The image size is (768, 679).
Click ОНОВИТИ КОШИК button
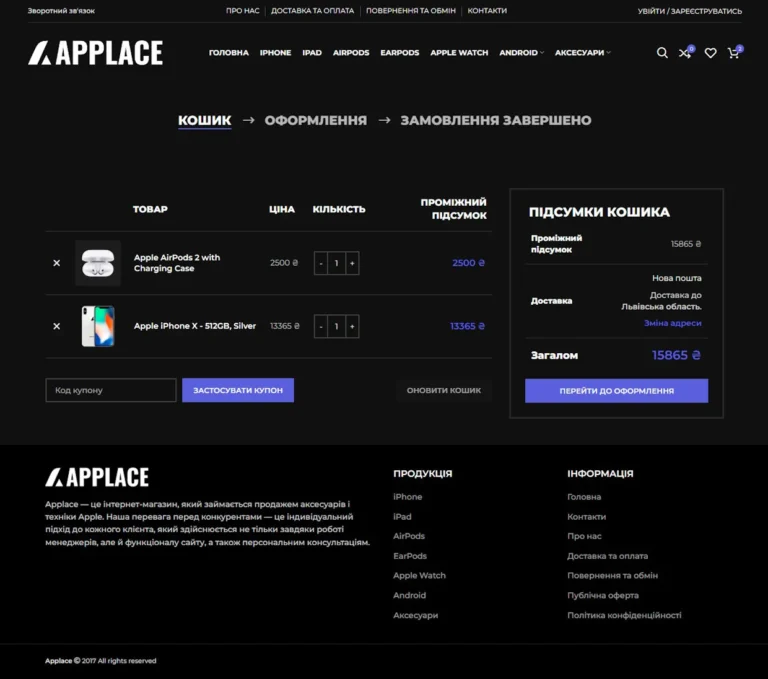pyautogui.click(x=444, y=390)
